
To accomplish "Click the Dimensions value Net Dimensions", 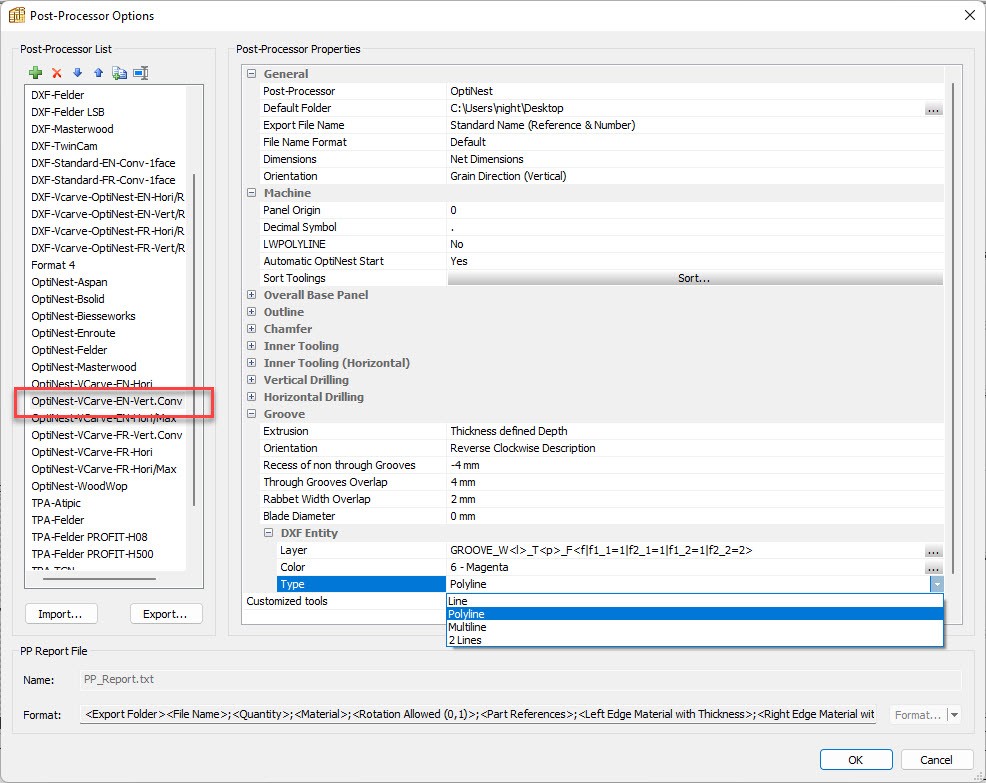I will coord(487,159).
